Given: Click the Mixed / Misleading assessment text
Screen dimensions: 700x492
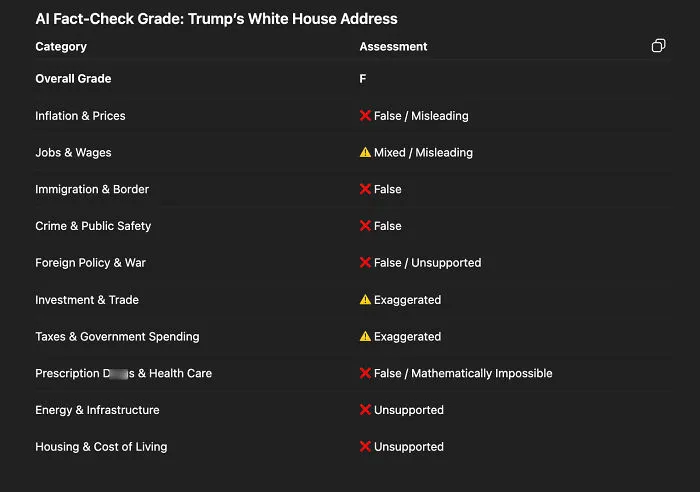Looking at the screenshot, I should [423, 152].
